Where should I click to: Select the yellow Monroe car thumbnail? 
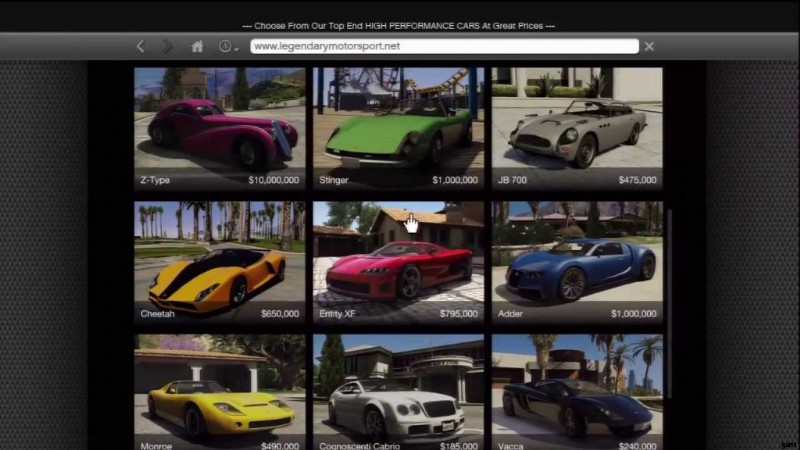220,392
